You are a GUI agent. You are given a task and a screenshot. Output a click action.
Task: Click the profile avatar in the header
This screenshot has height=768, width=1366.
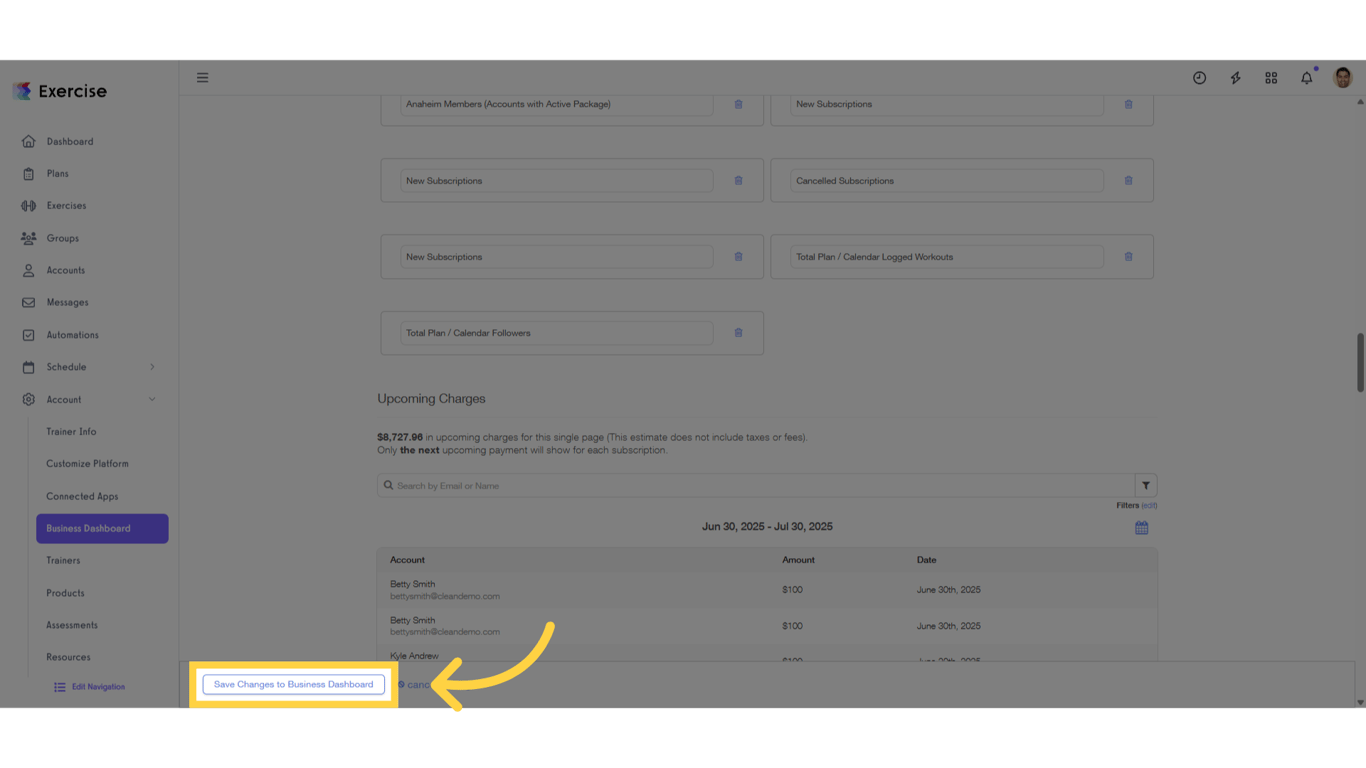[1341, 77]
